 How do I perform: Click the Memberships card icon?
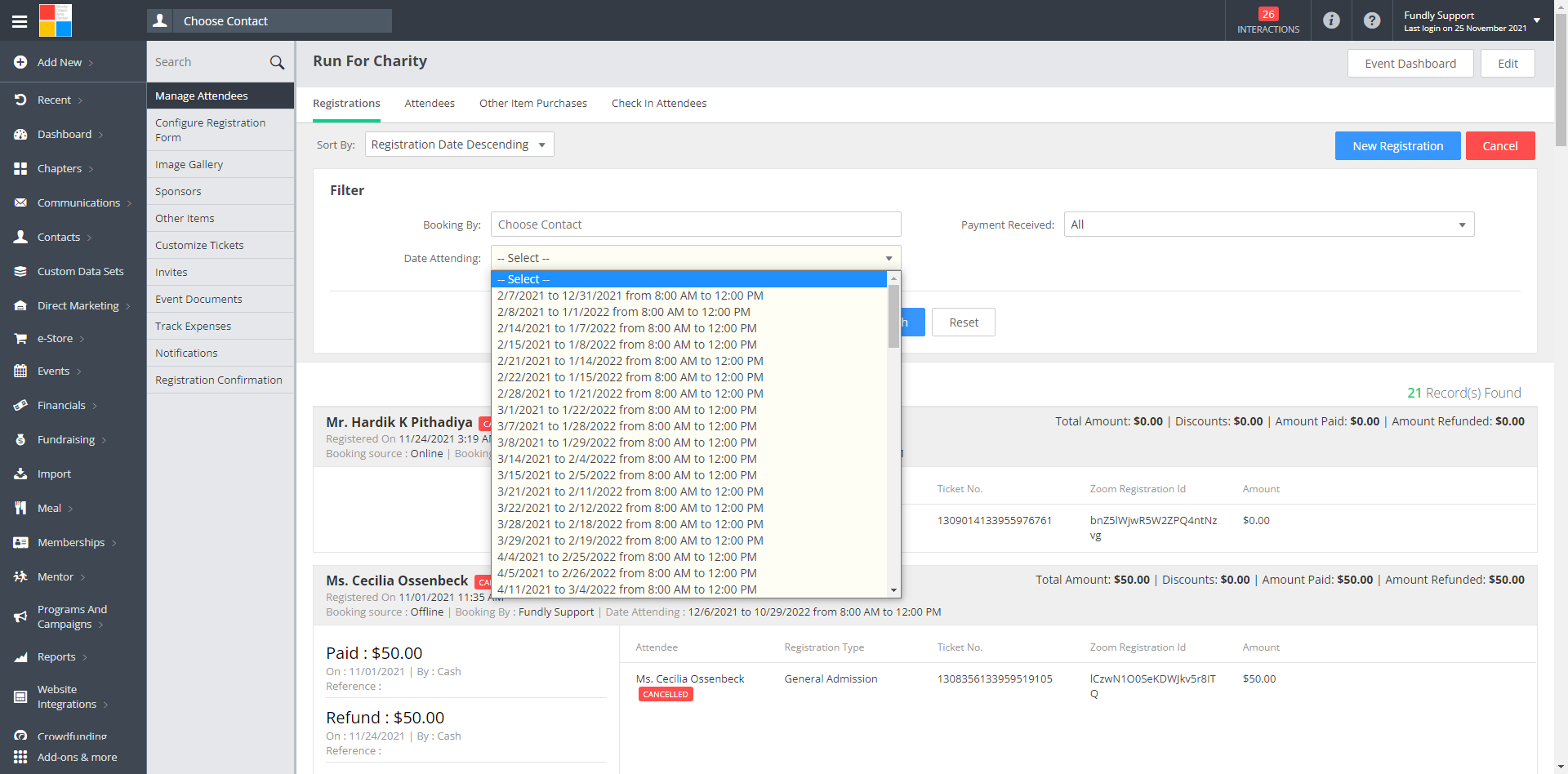[20, 542]
